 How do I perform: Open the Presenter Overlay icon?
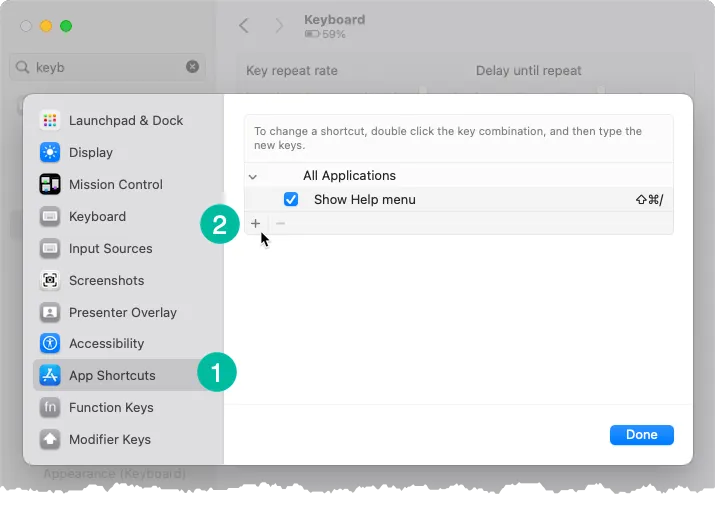(50, 312)
